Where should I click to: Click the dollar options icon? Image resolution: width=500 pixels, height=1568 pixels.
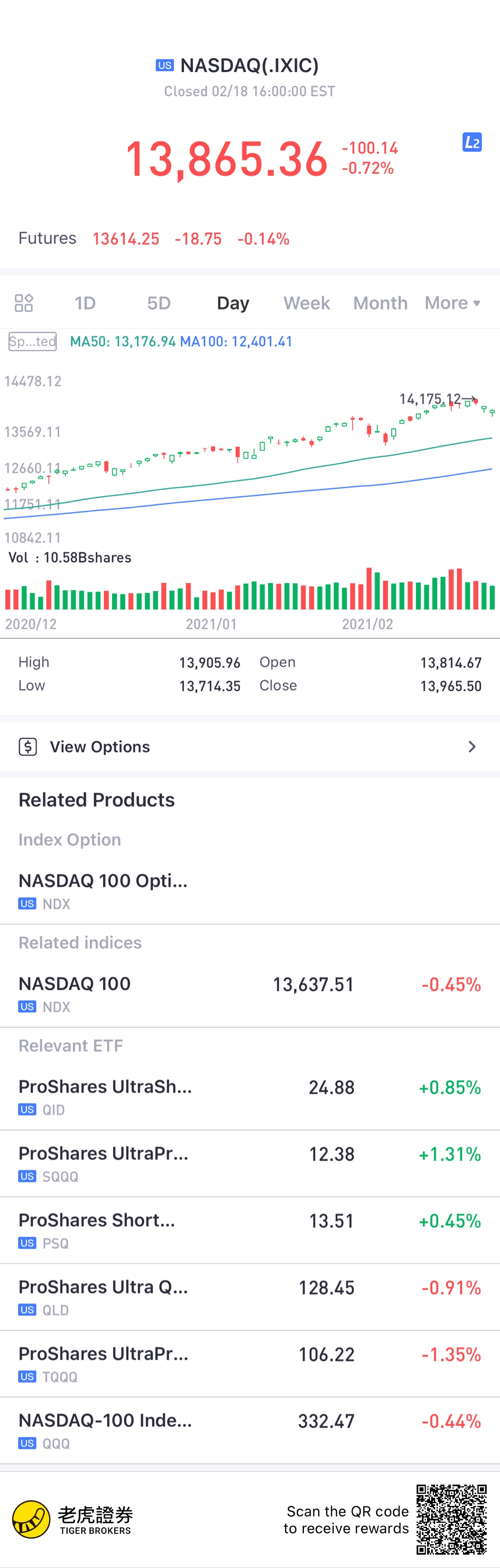point(28,747)
